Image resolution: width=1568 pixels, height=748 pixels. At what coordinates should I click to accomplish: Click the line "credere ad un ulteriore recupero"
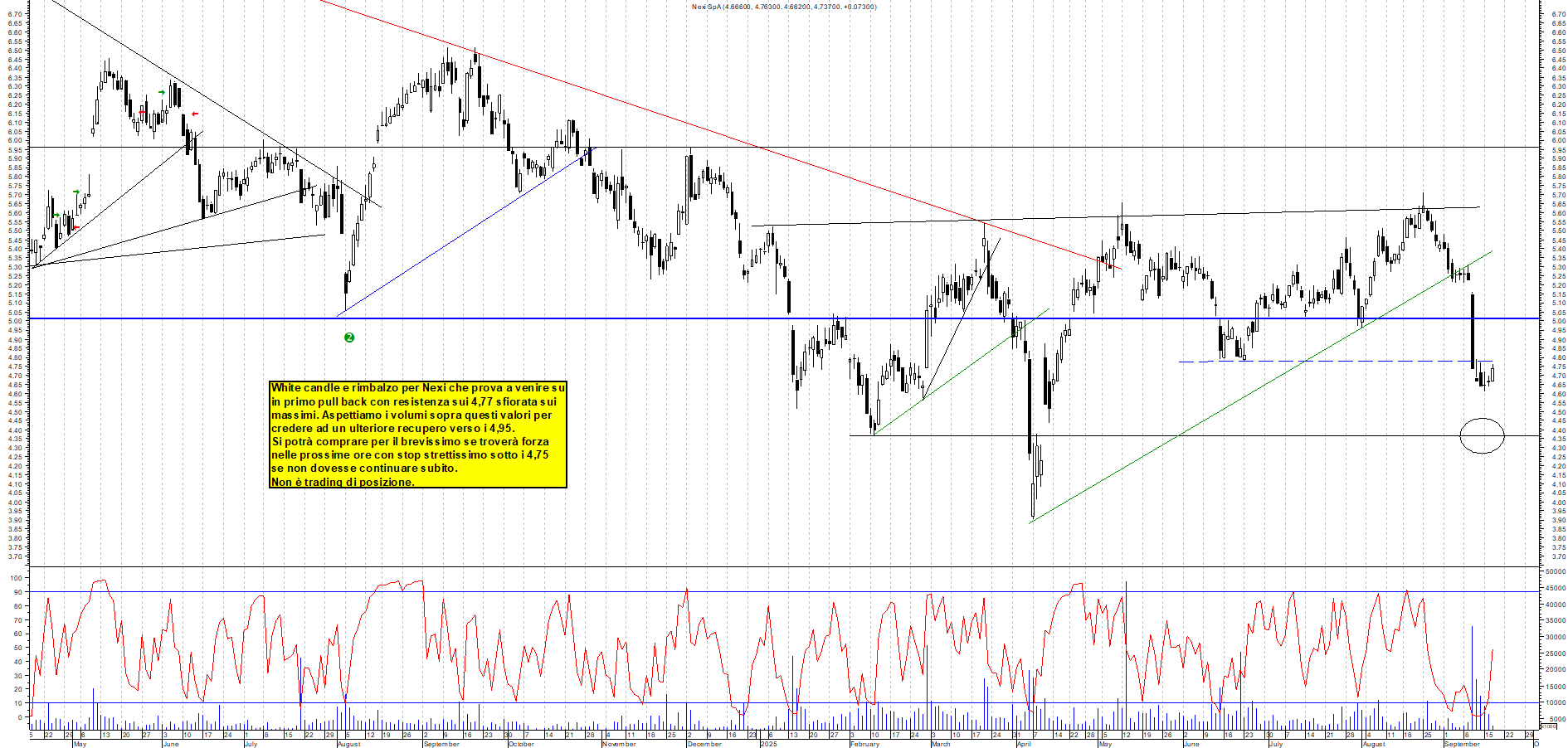point(393,428)
